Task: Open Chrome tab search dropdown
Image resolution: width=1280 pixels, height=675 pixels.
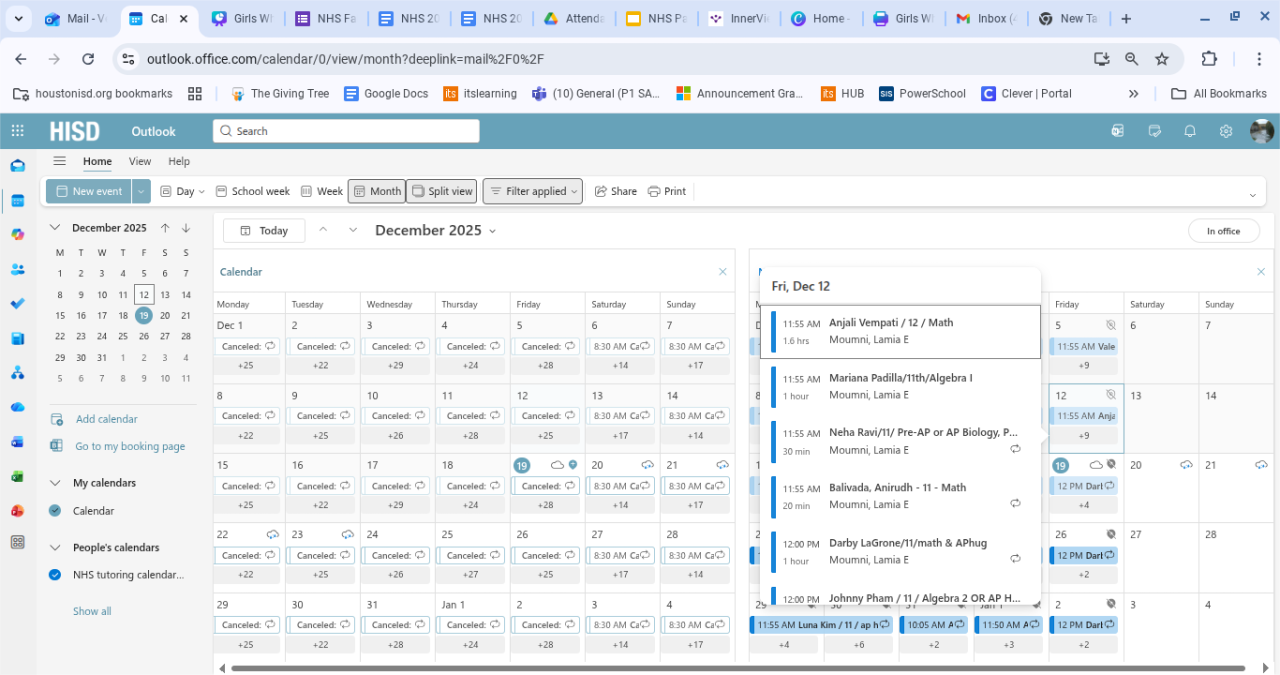Action: 17,18
